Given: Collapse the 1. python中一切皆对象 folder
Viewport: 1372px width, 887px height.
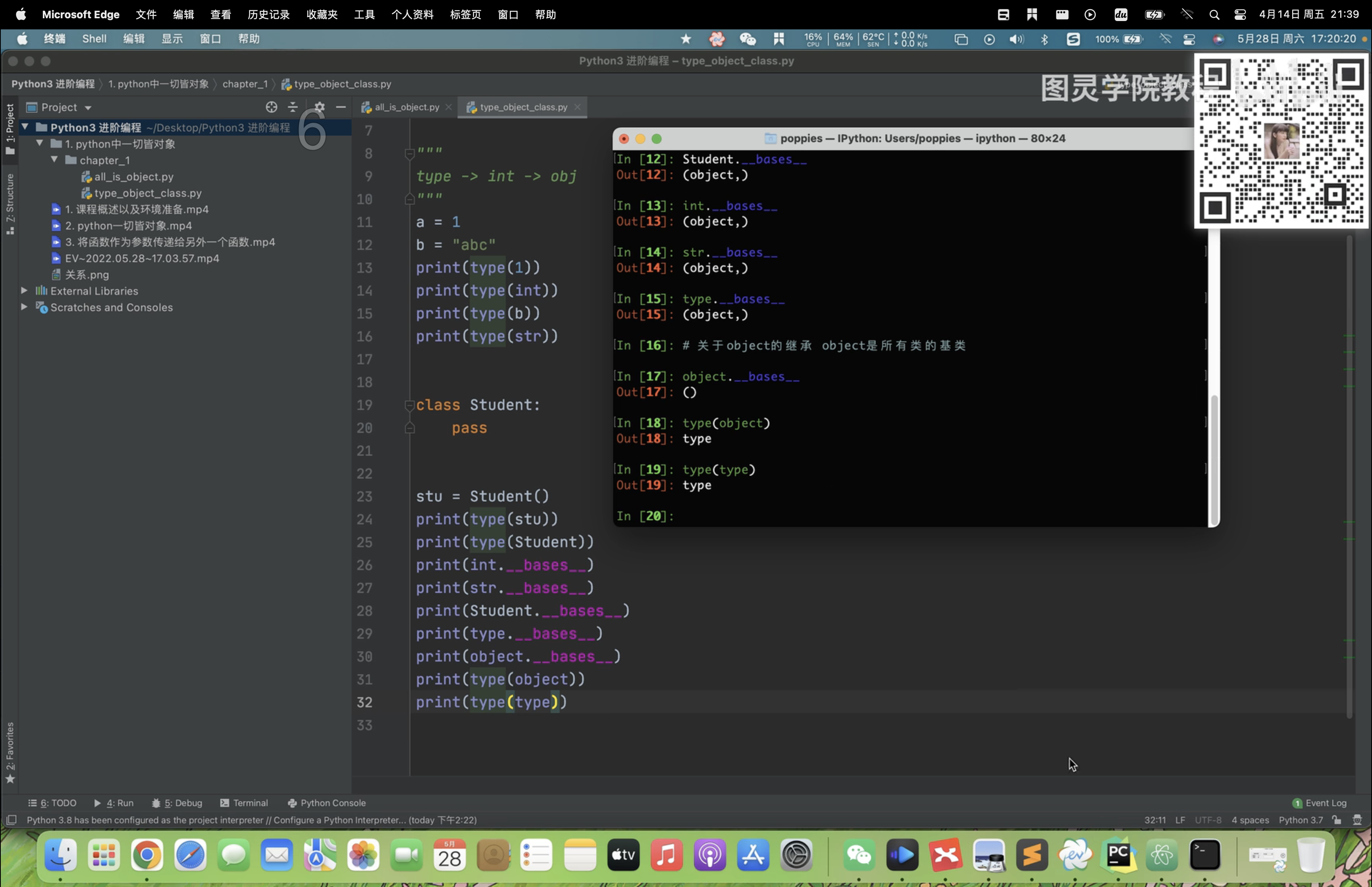Looking at the screenshot, I should point(40,143).
